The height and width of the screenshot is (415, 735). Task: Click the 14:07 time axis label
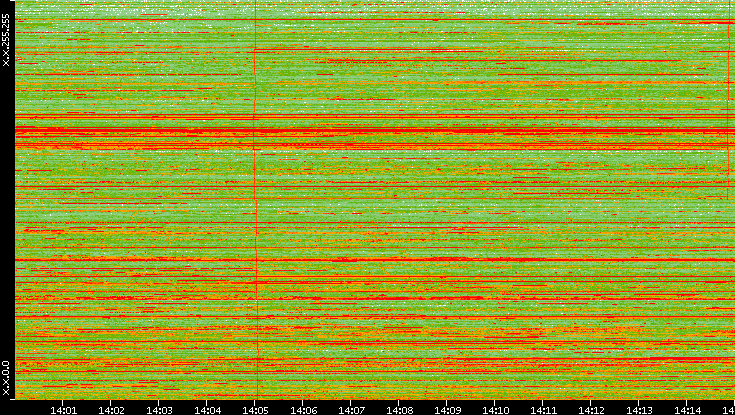(351, 410)
